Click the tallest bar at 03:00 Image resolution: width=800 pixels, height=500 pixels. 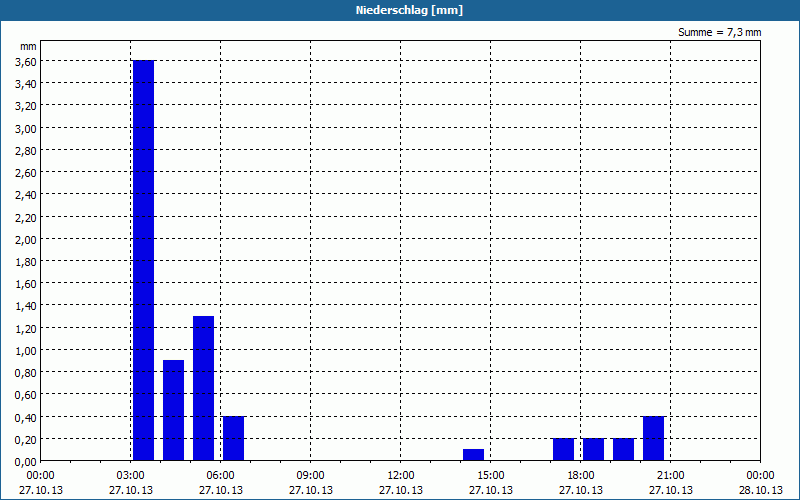coord(143,260)
